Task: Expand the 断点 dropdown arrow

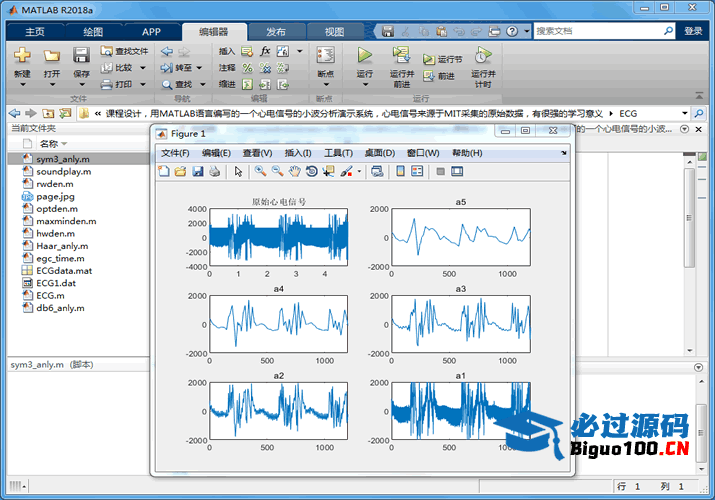Action: pyautogui.click(x=326, y=85)
